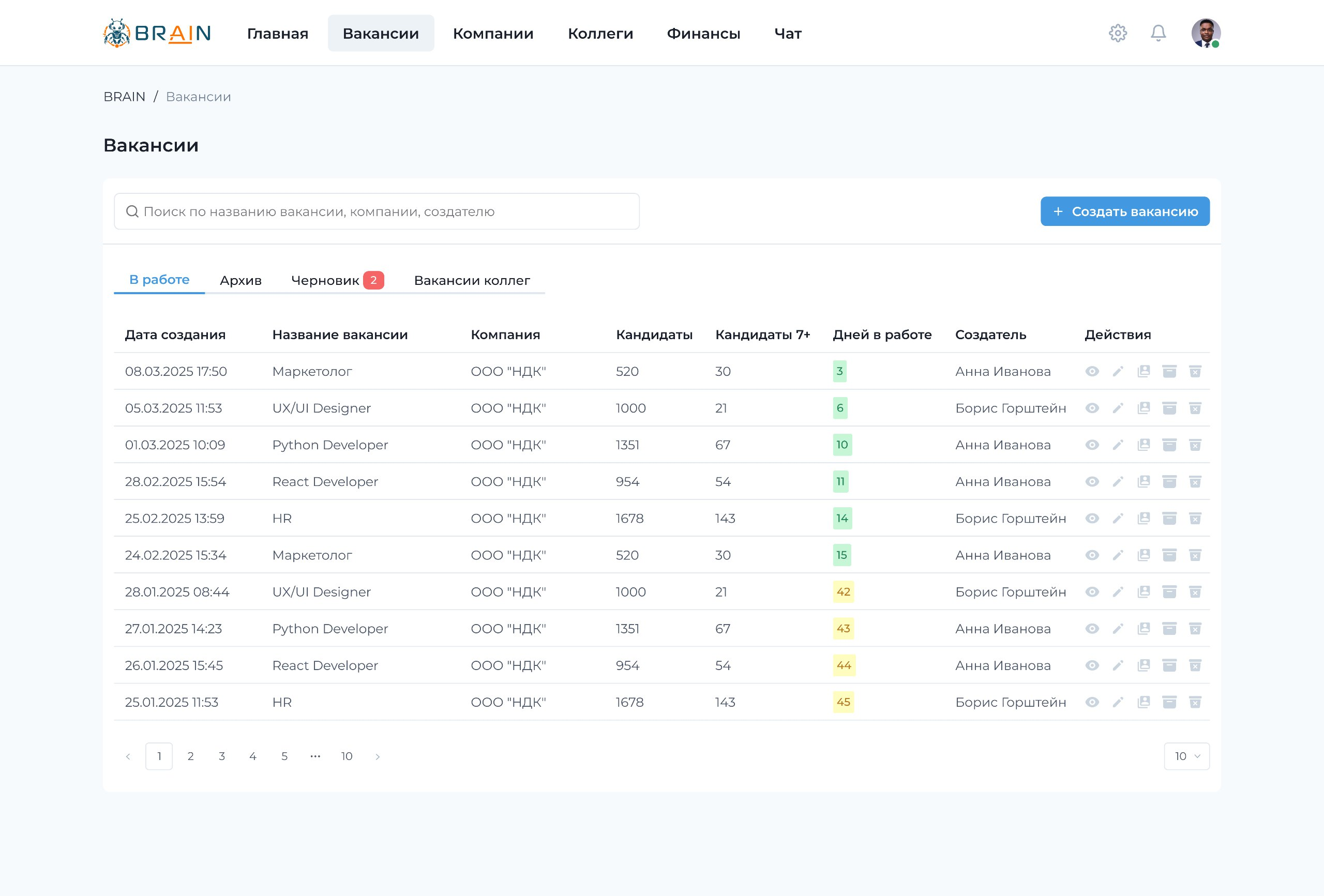Duplicate the 25.02.2025 HR vacancy
This screenshot has height=896, width=1324.
pyautogui.click(x=1144, y=519)
